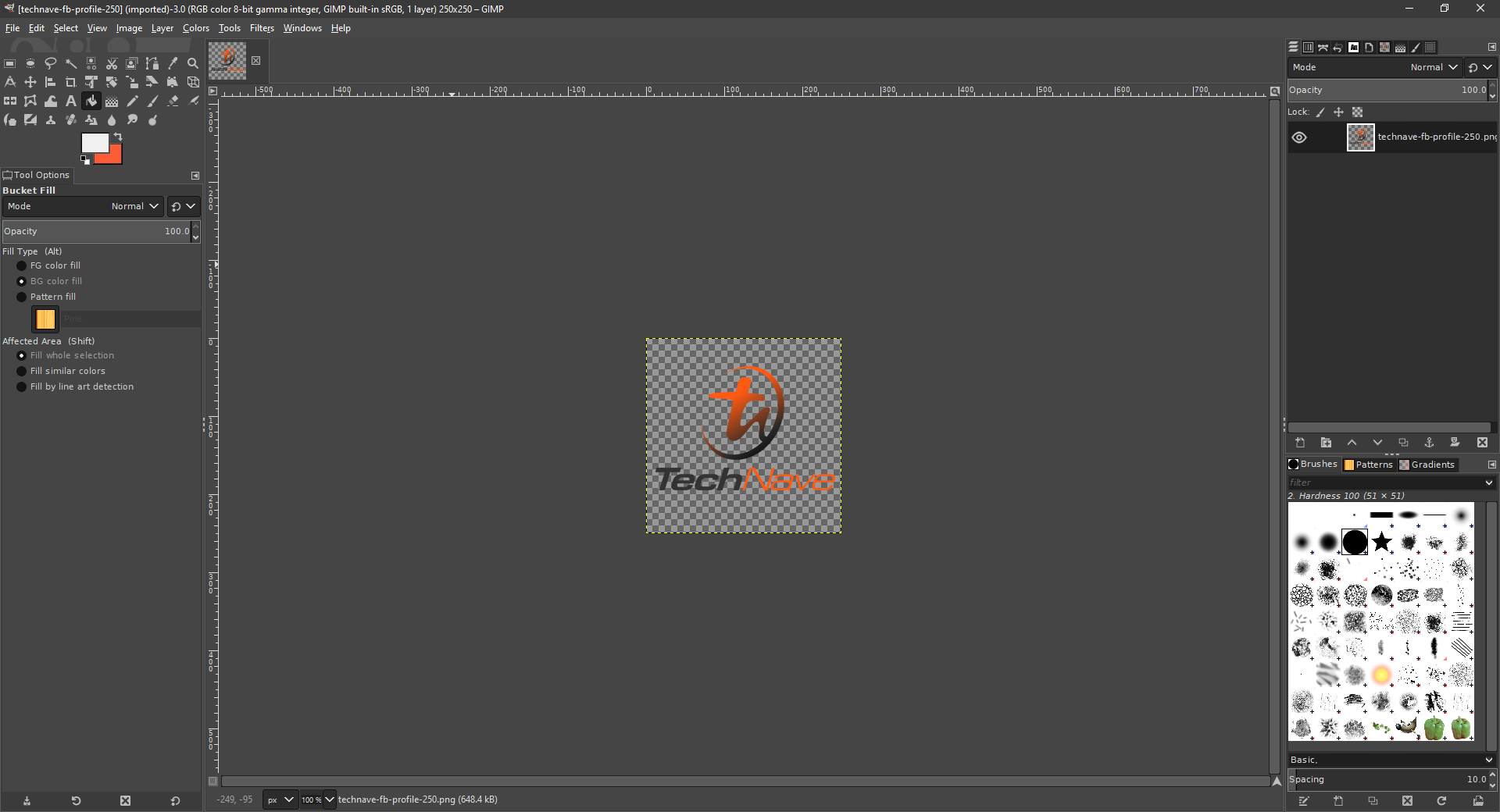Select the Zoom magnifier tool
Viewport: 1500px width, 812px height.
click(193, 63)
